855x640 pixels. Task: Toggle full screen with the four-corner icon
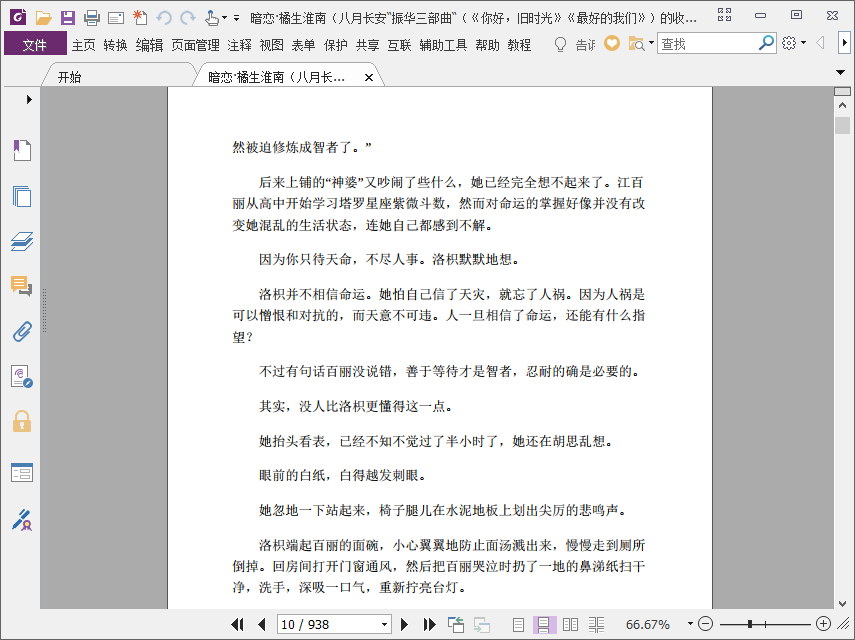pyautogui.click(x=724, y=15)
